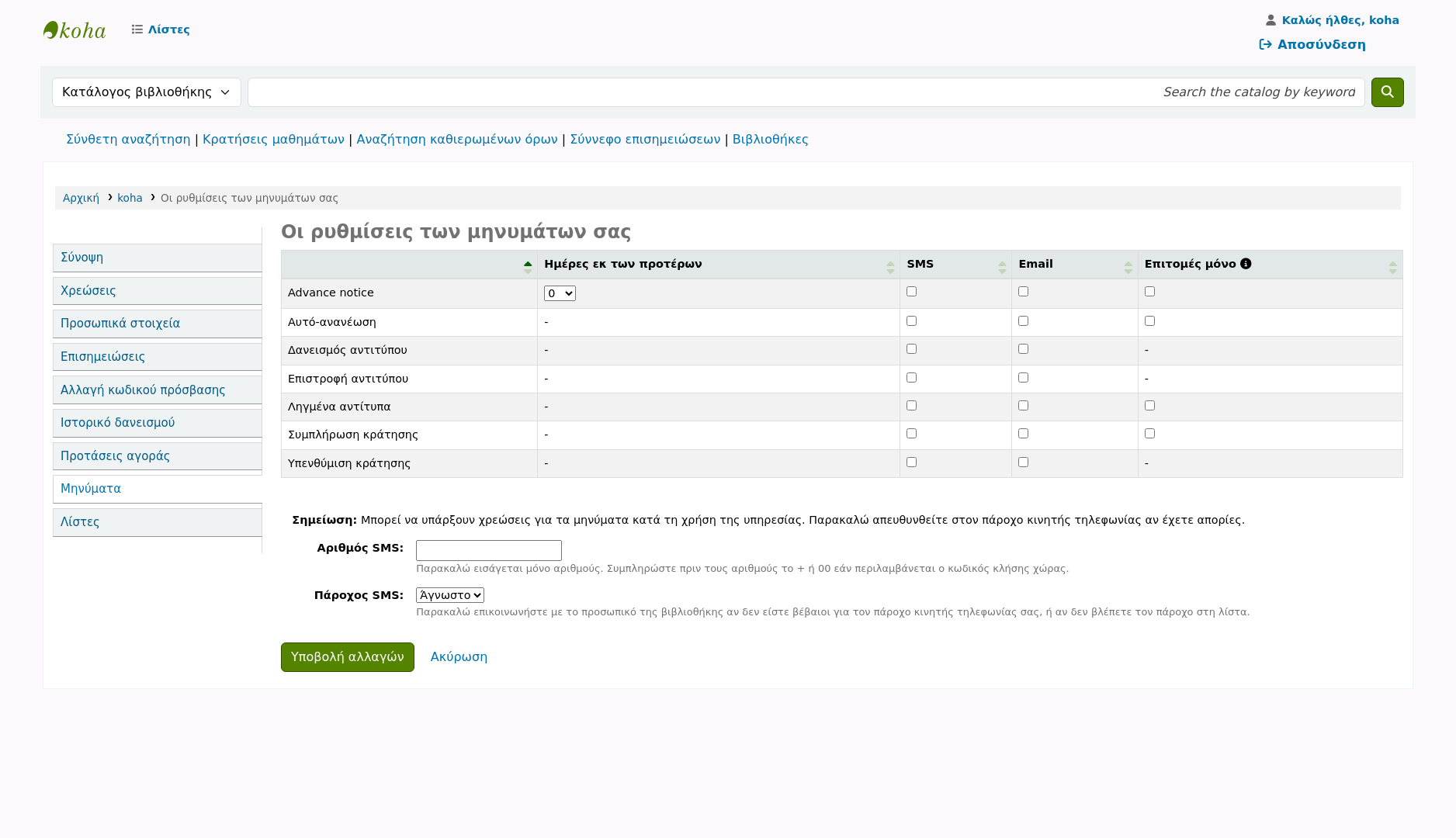The height and width of the screenshot is (838, 1456).
Task: Open the Κρατήσεις μαθημάτων link
Action: point(273,140)
